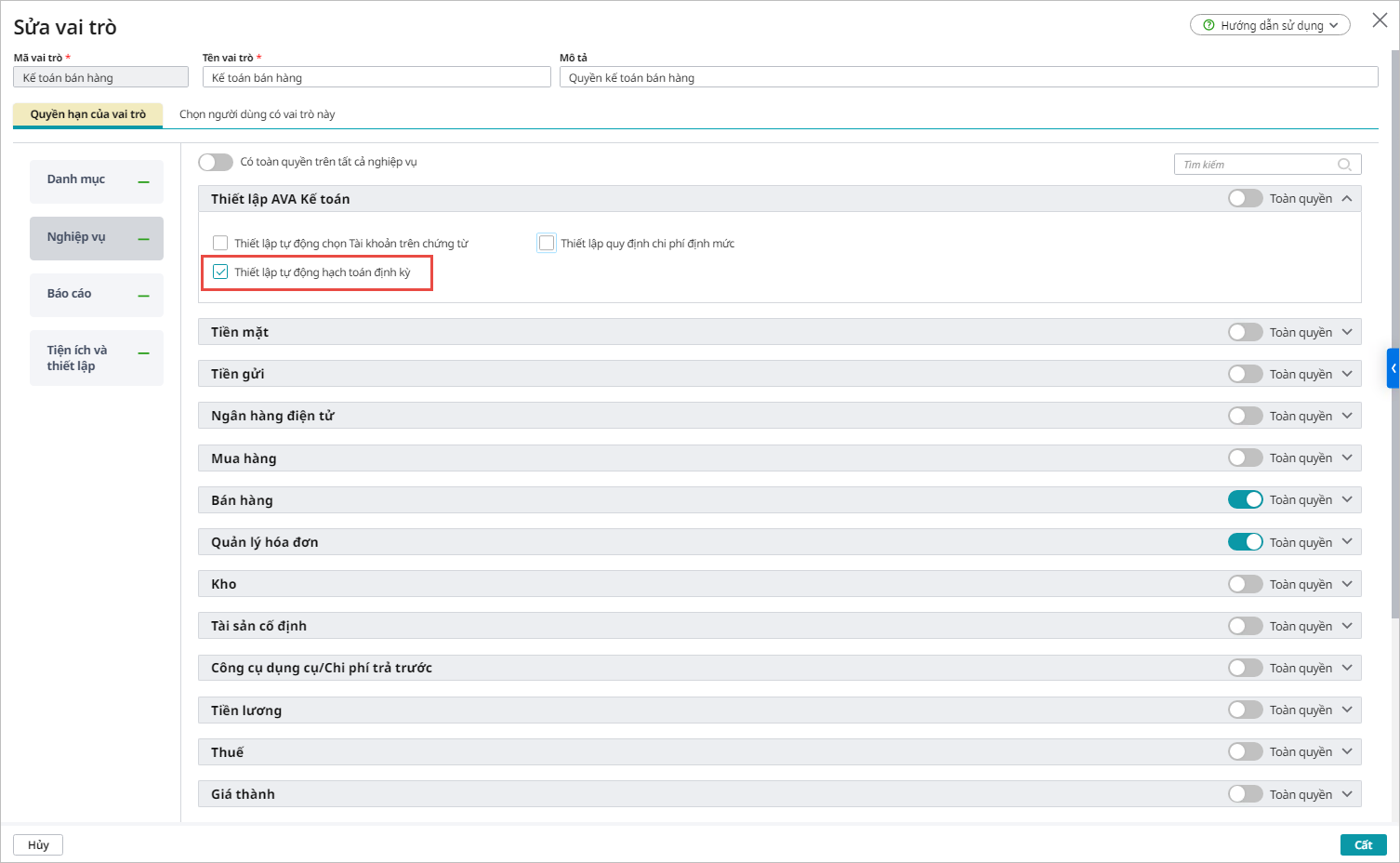Switch to Chọn người dùng có vai trò này tab
Viewport: 1400px width, 863px height.
pos(257,114)
